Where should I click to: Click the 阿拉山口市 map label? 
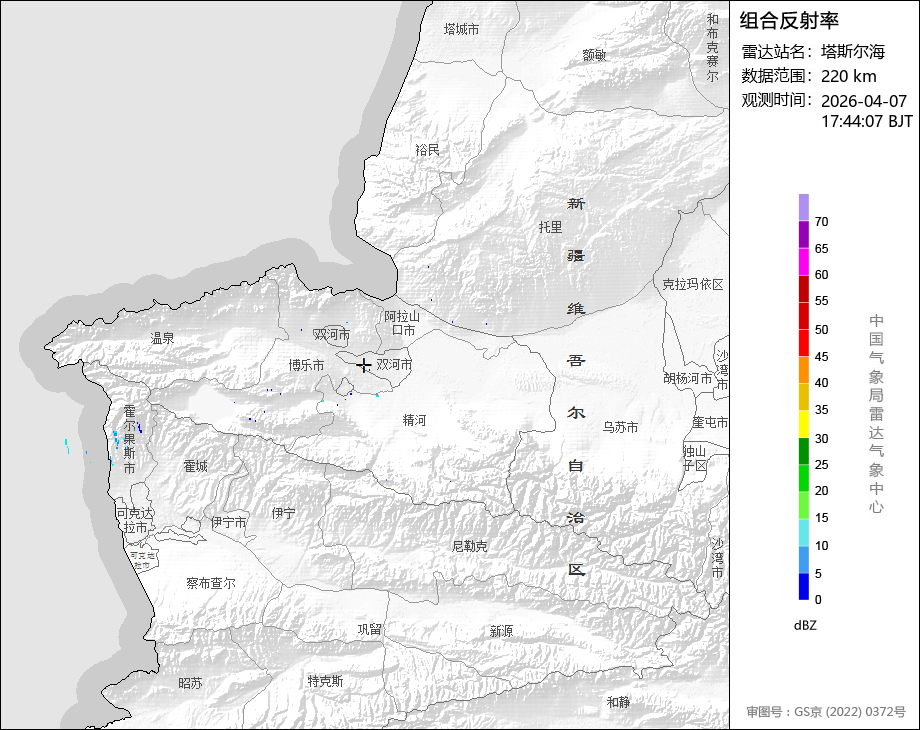(402, 323)
